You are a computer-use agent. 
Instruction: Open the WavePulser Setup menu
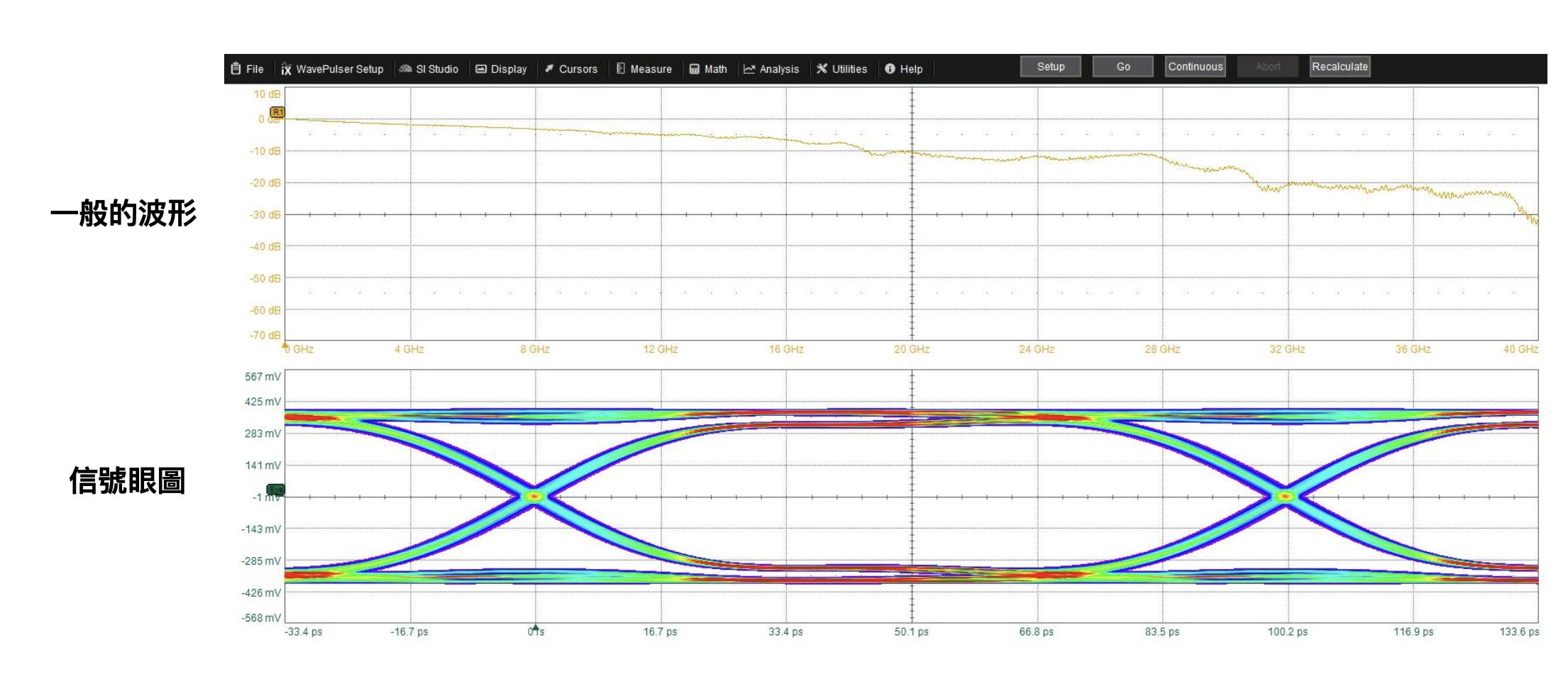(332, 69)
